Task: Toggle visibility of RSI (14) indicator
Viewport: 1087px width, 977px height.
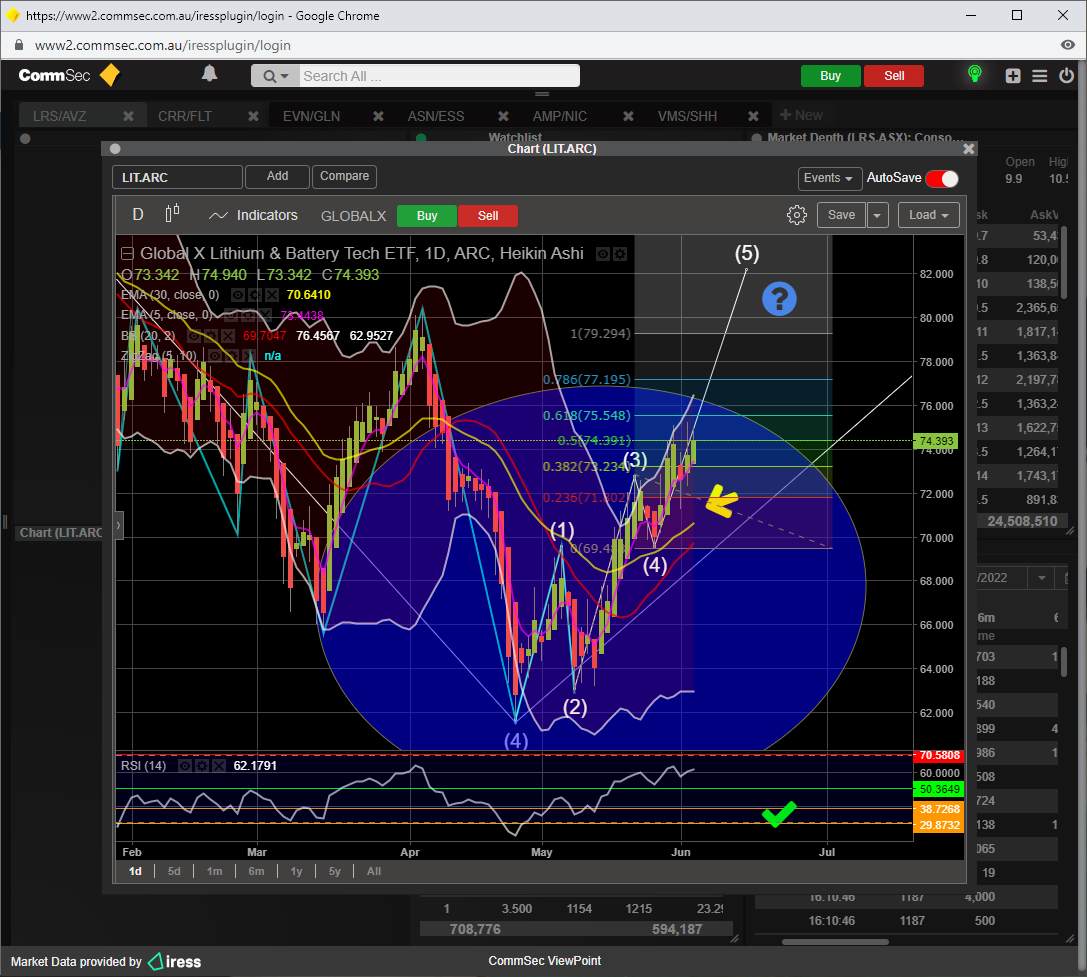Action: click(x=185, y=766)
